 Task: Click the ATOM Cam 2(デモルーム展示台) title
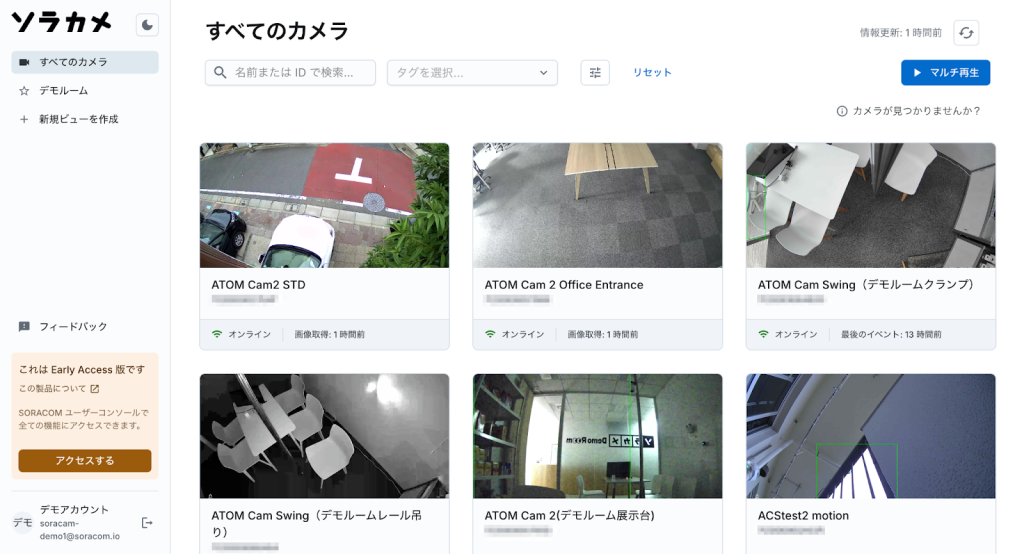coord(569,515)
